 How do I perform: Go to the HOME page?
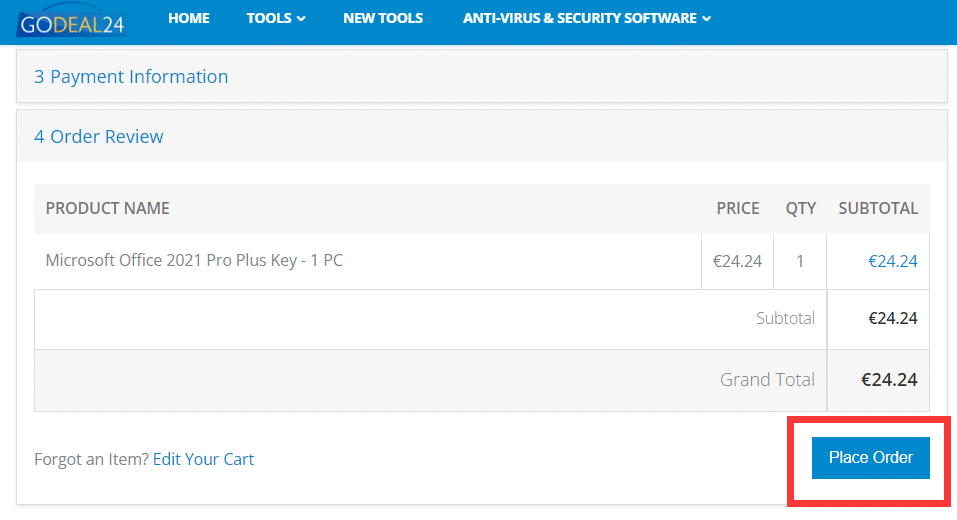(x=189, y=18)
